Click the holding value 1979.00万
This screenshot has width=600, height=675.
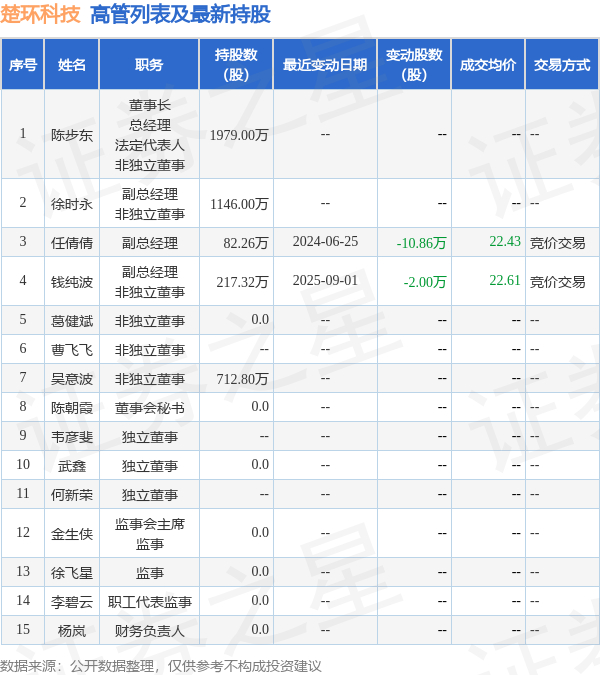[x=239, y=135]
